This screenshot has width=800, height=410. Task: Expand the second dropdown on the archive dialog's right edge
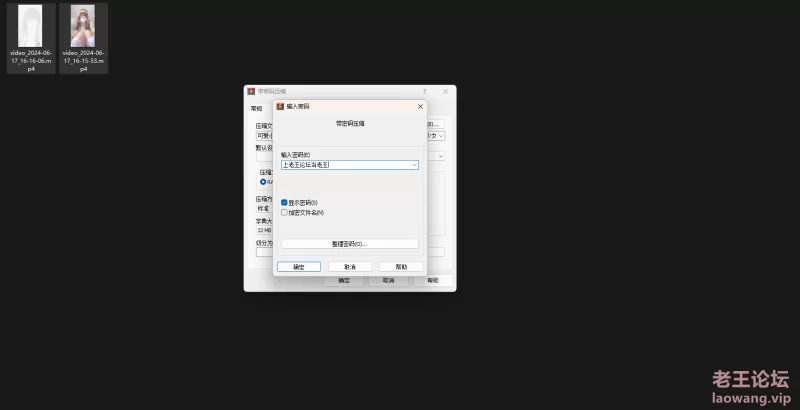tap(441, 156)
